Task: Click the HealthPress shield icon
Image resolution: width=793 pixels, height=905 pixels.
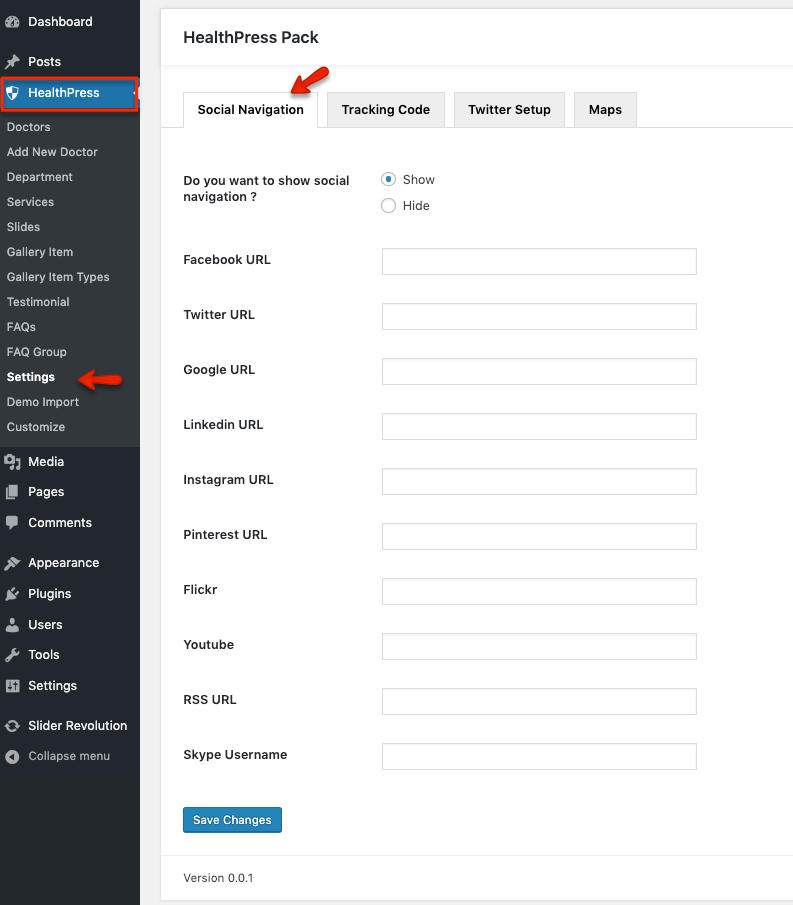Action: tap(12, 93)
